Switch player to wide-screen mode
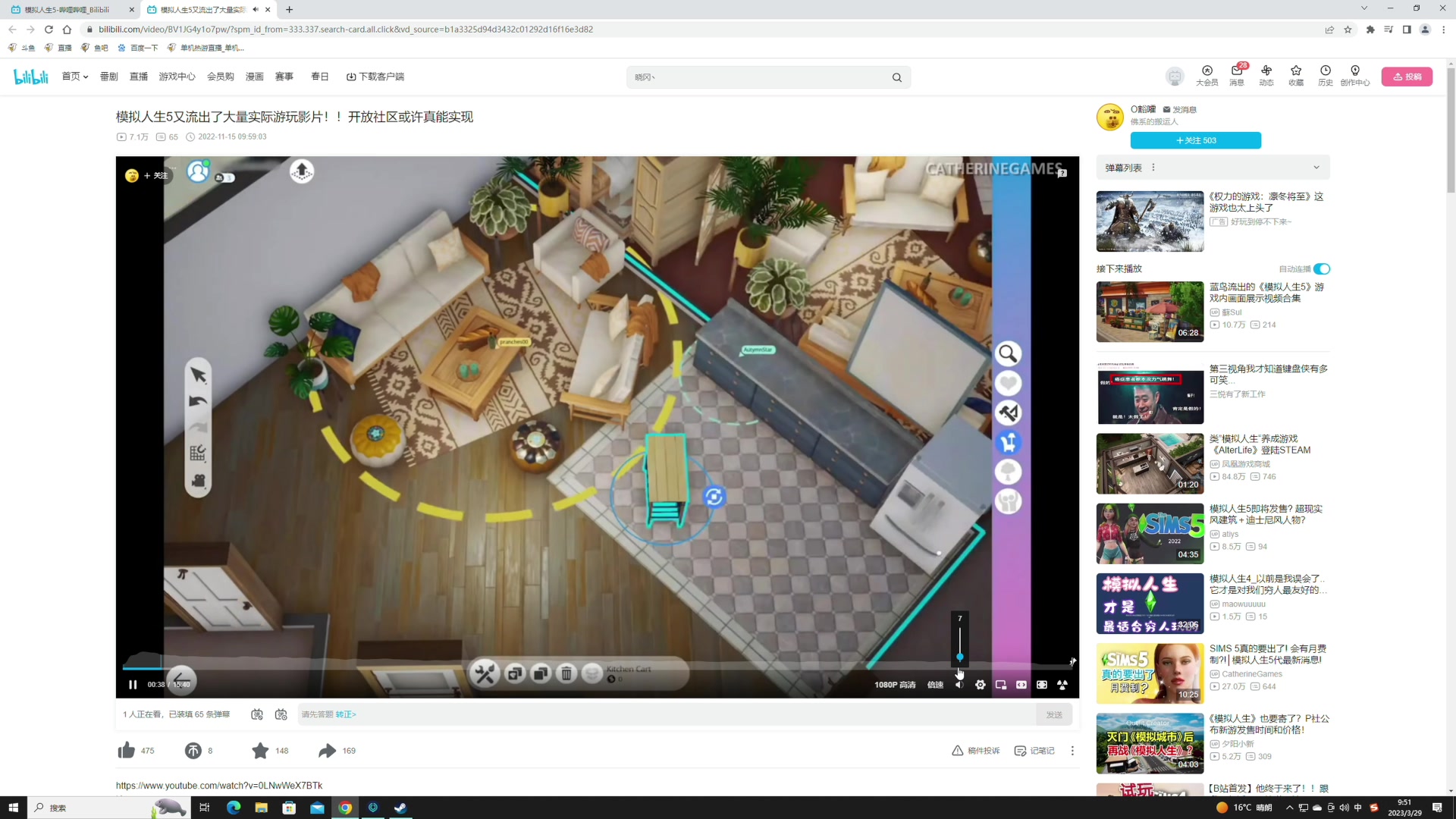 [1021, 685]
